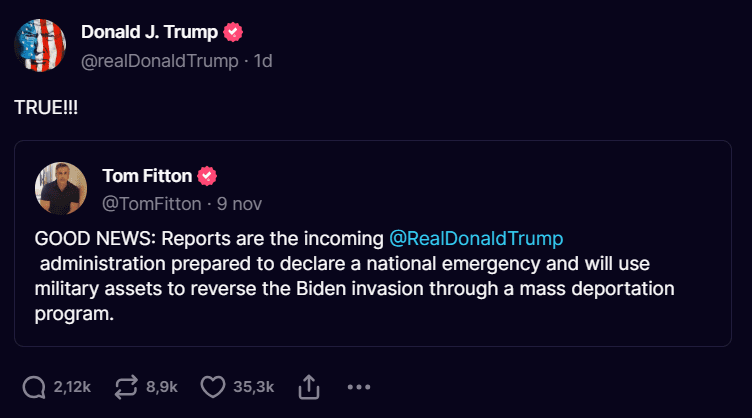752x418 pixels.
Task: Open the Donald J. Trump display name
Action: [x=149, y=32]
